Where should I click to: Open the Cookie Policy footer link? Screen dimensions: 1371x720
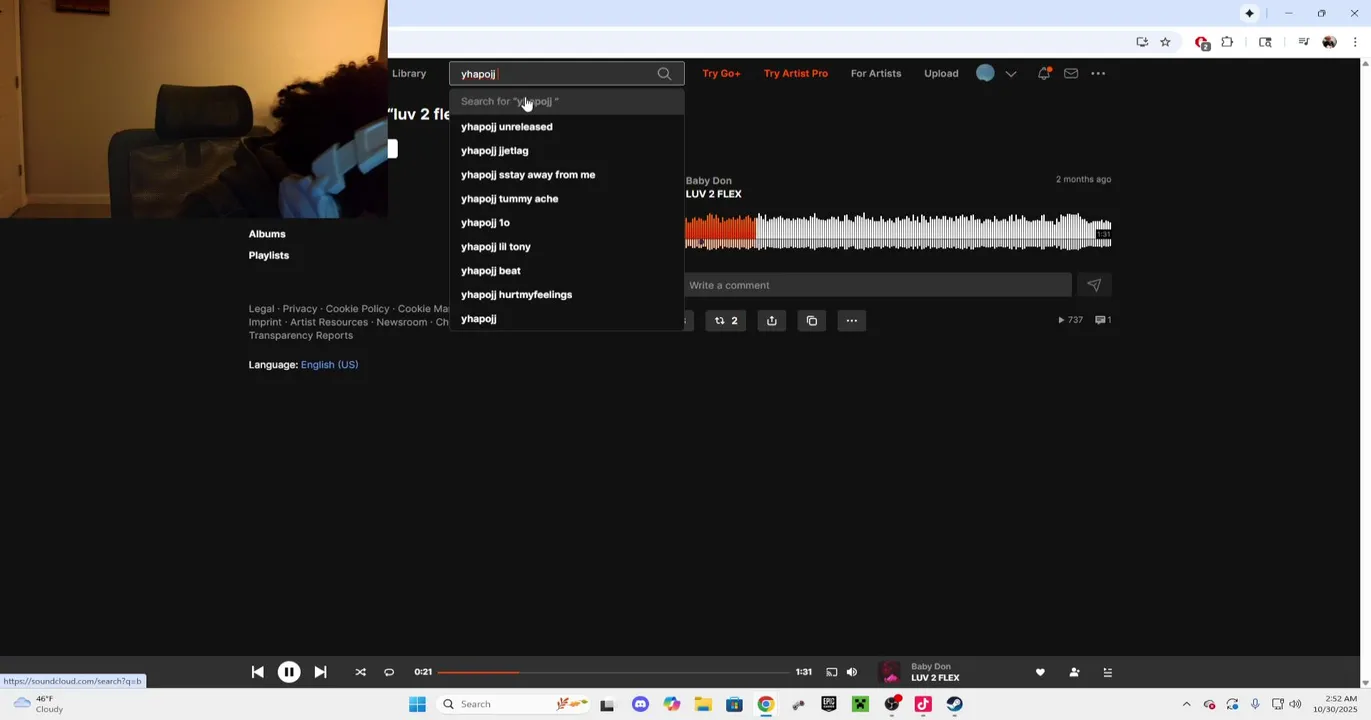click(357, 309)
